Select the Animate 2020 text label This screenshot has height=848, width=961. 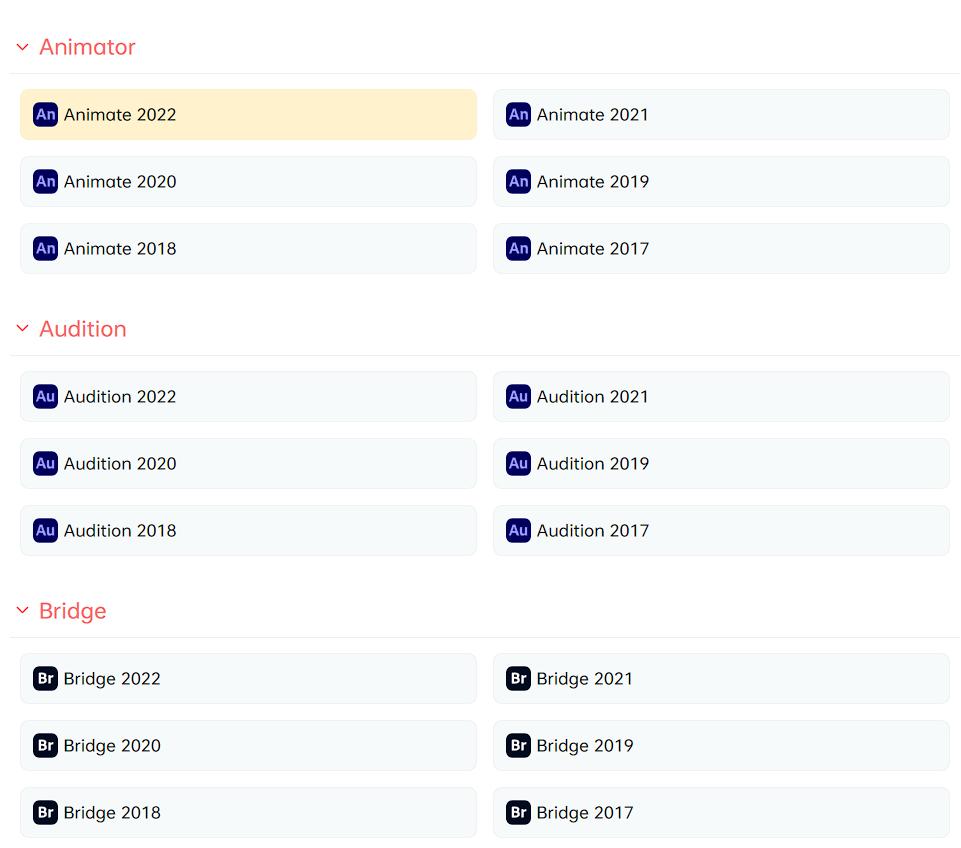click(120, 181)
